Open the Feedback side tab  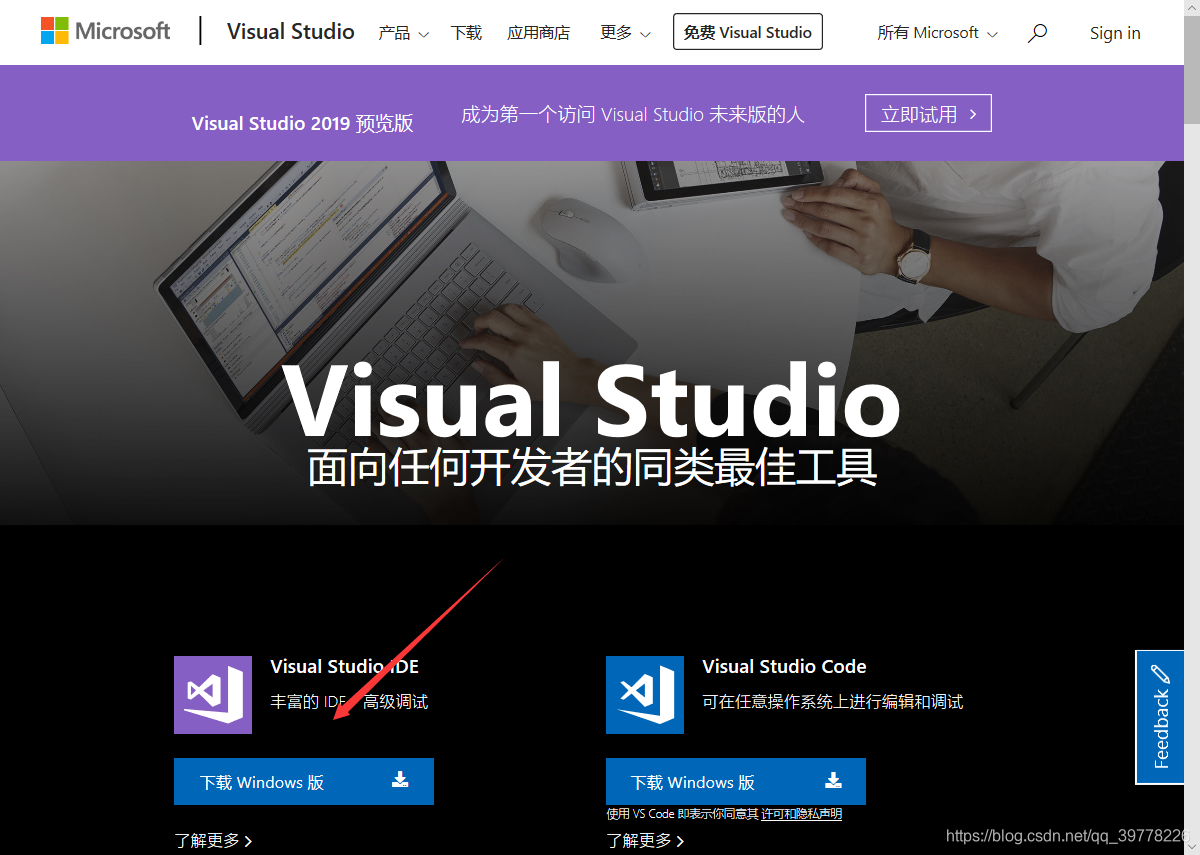1160,717
